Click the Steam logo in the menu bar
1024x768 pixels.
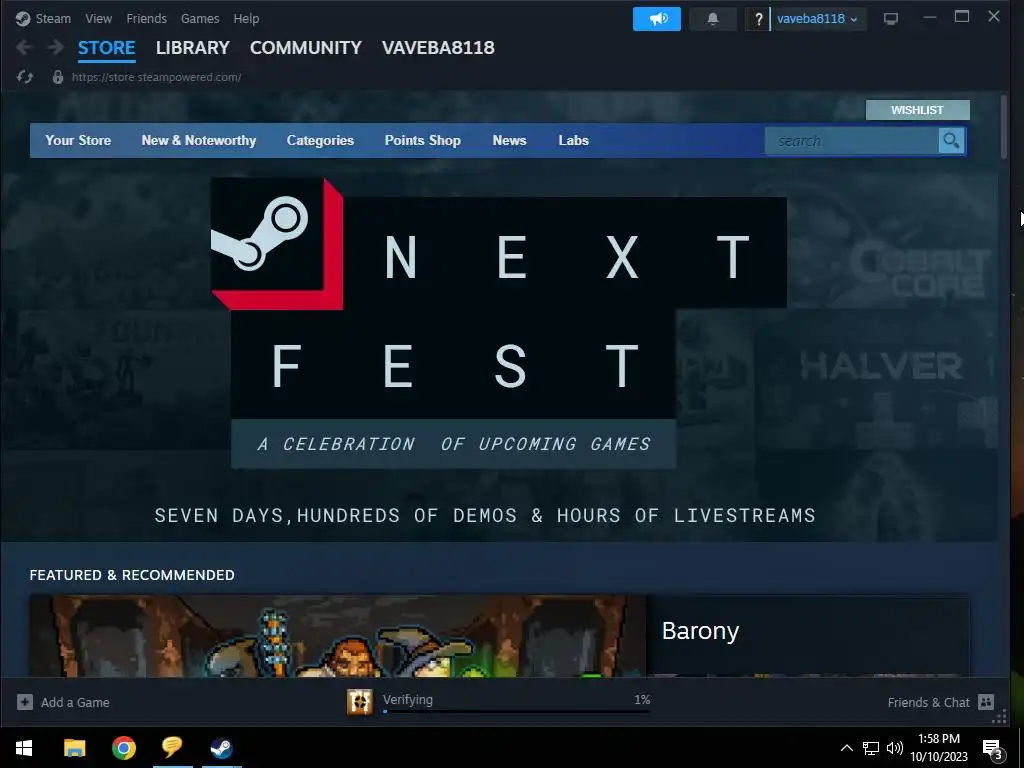pos(23,19)
